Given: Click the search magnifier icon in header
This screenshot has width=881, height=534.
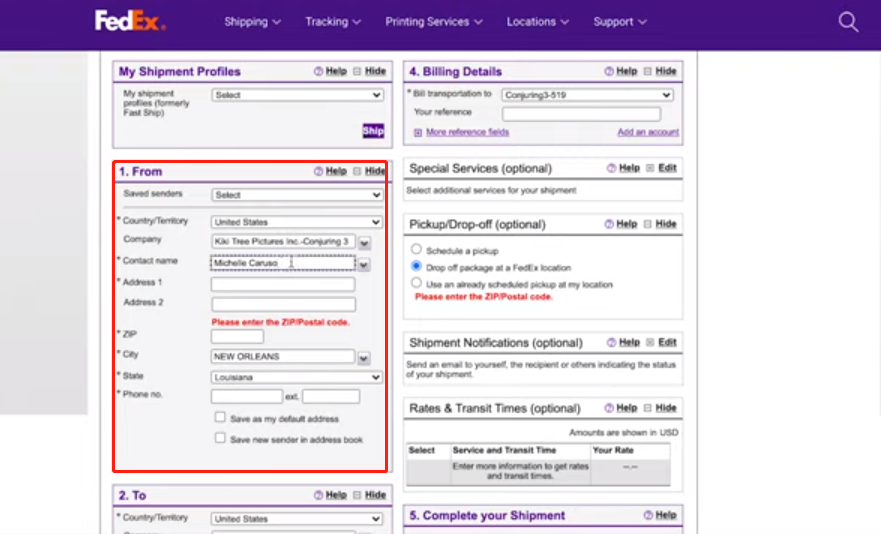Looking at the screenshot, I should click(x=848, y=22).
